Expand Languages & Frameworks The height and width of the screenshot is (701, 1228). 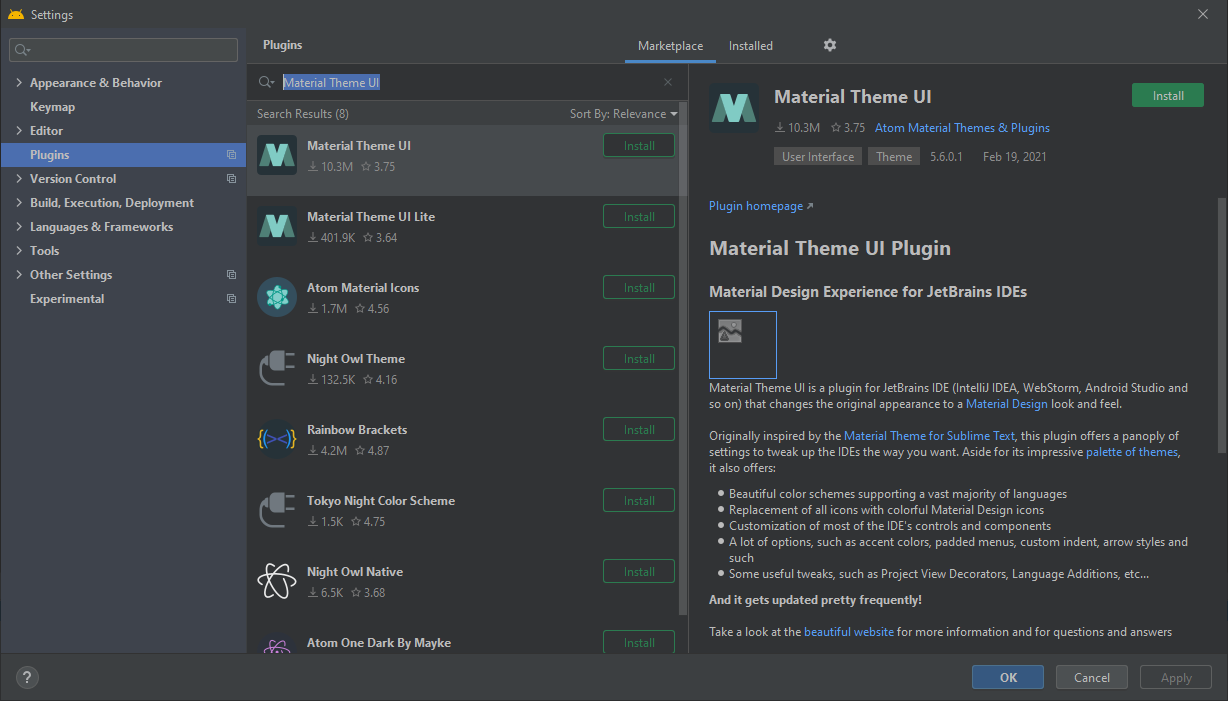pos(19,227)
